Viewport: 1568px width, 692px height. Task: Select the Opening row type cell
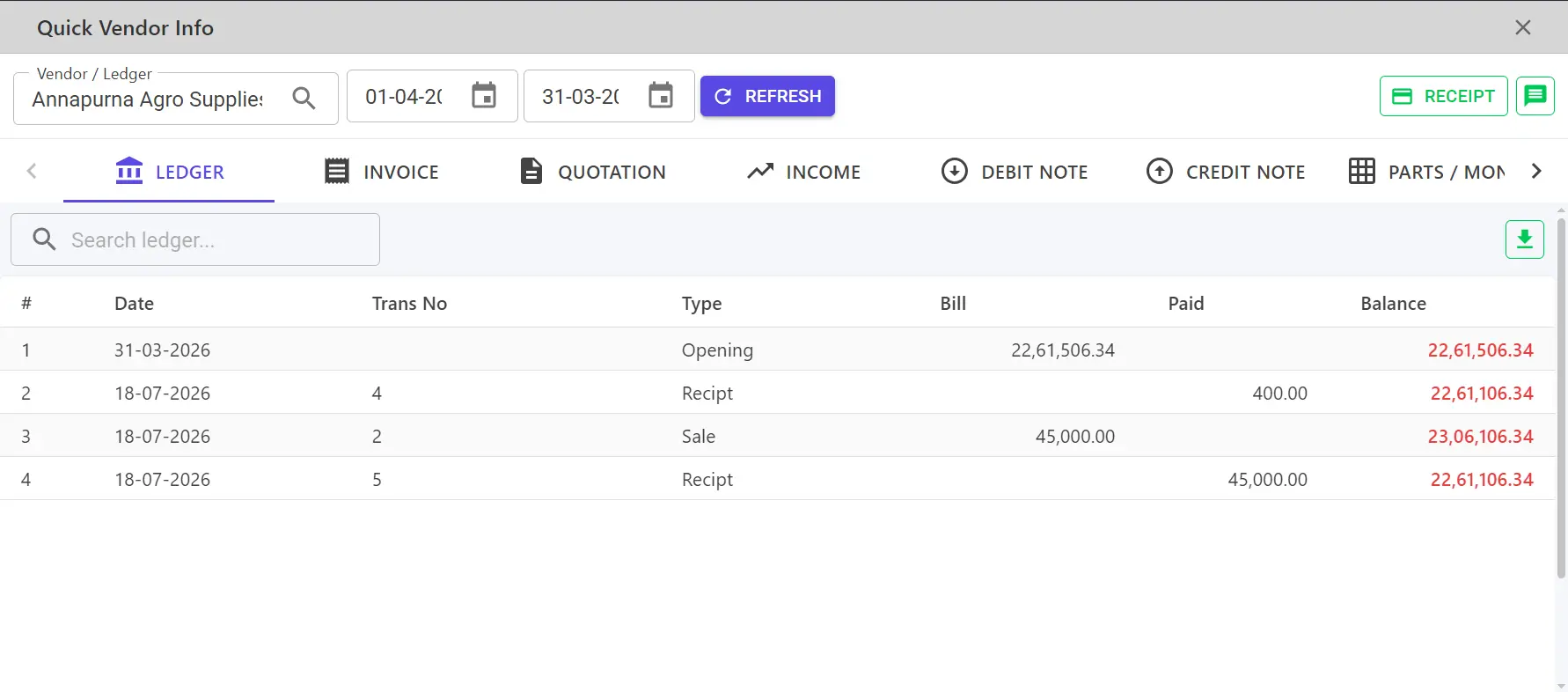point(717,350)
